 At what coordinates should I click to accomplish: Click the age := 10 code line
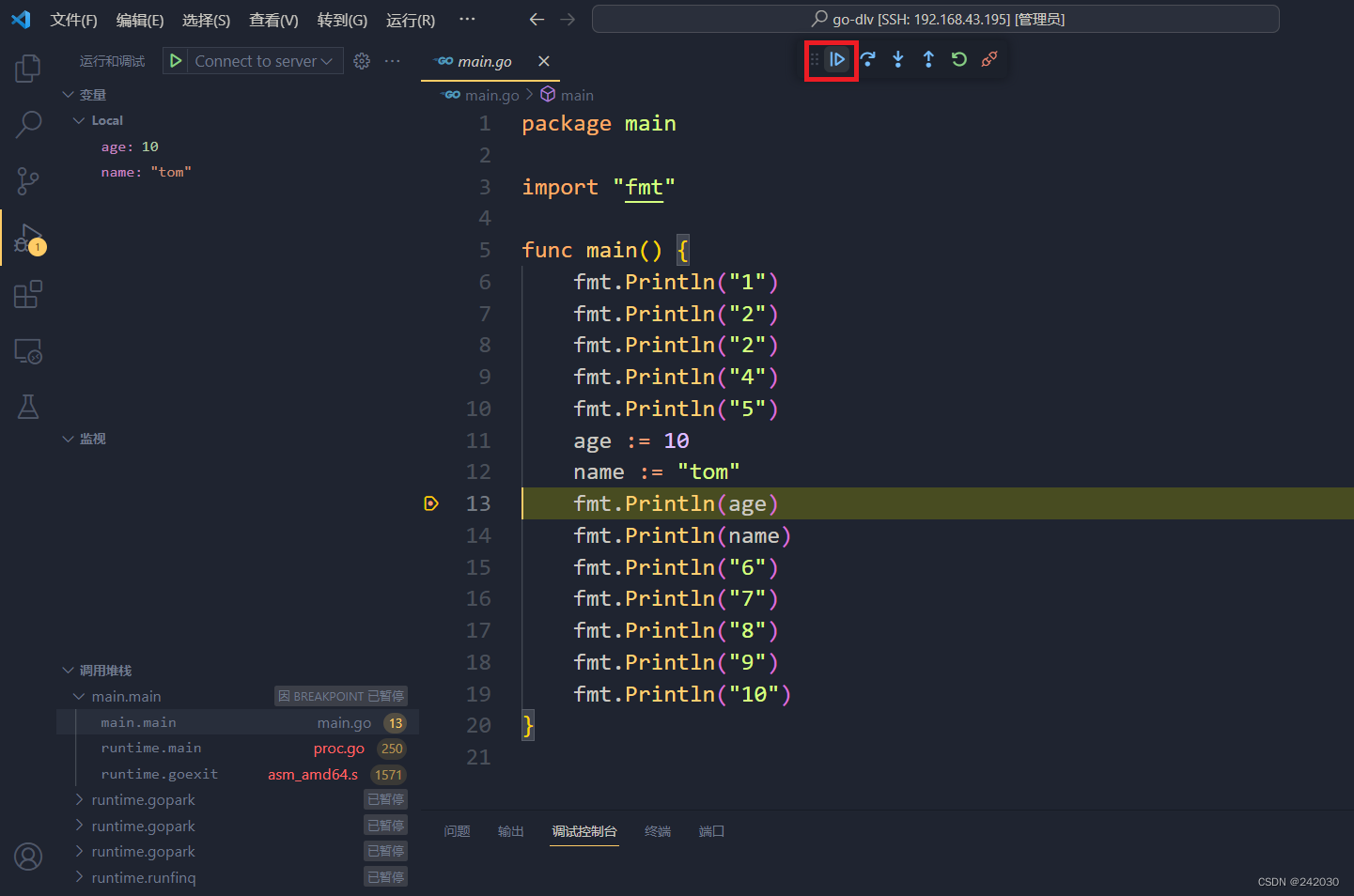click(631, 440)
